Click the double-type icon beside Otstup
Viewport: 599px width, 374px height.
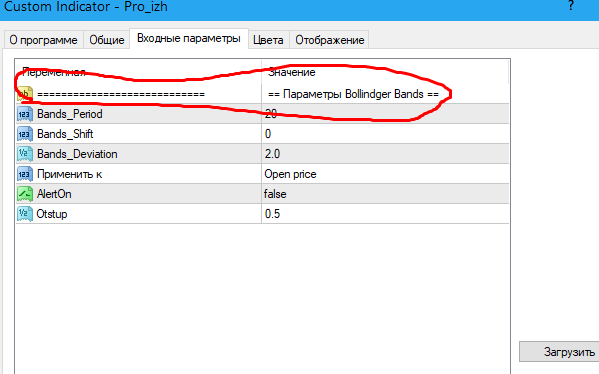(x=25, y=214)
